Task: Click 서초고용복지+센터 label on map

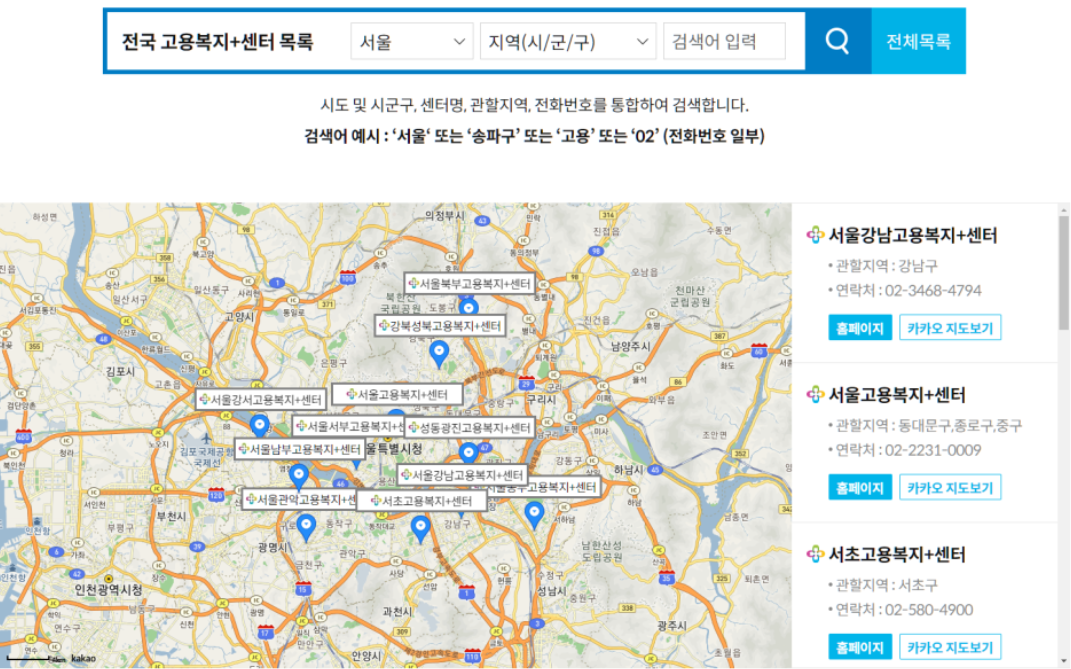Action: pyautogui.click(x=421, y=501)
